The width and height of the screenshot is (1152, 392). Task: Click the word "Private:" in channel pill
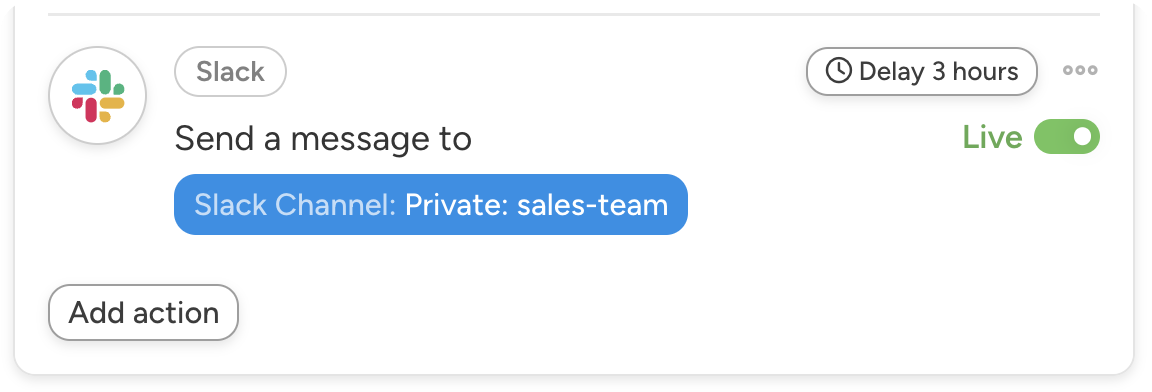tap(457, 205)
